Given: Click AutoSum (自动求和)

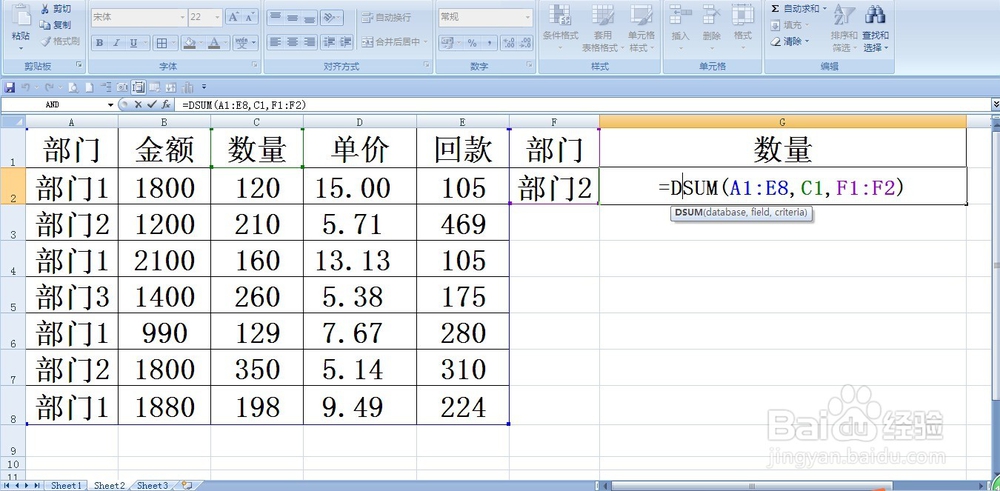Looking at the screenshot, I should (x=798, y=8).
